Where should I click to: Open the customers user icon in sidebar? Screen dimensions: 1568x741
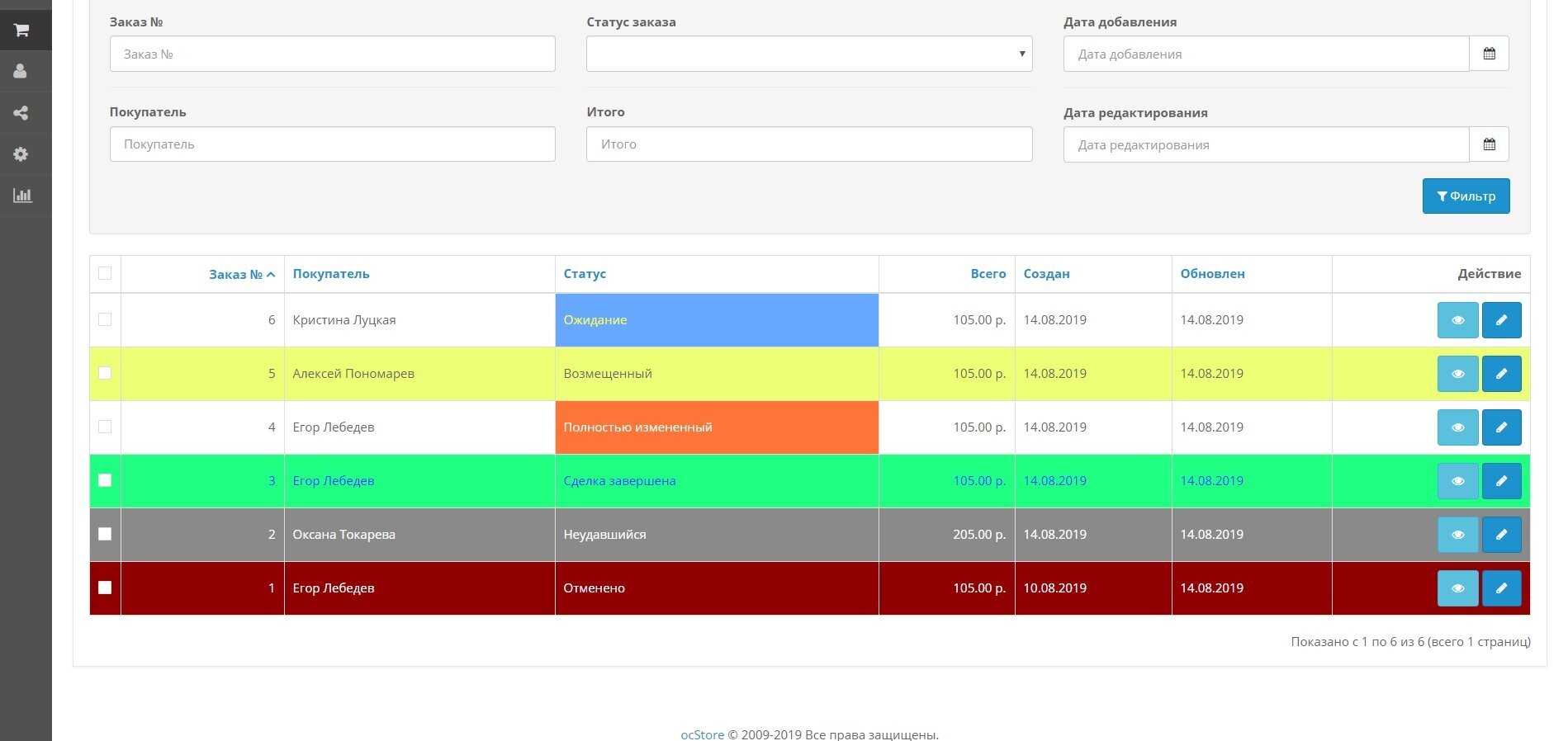click(x=21, y=72)
